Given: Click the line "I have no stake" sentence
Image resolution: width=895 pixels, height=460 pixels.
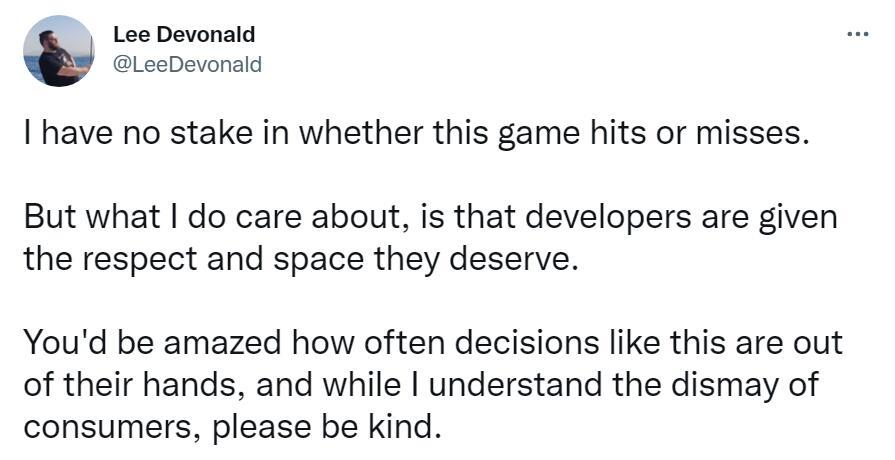Looking at the screenshot, I should [x=415, y=134].
